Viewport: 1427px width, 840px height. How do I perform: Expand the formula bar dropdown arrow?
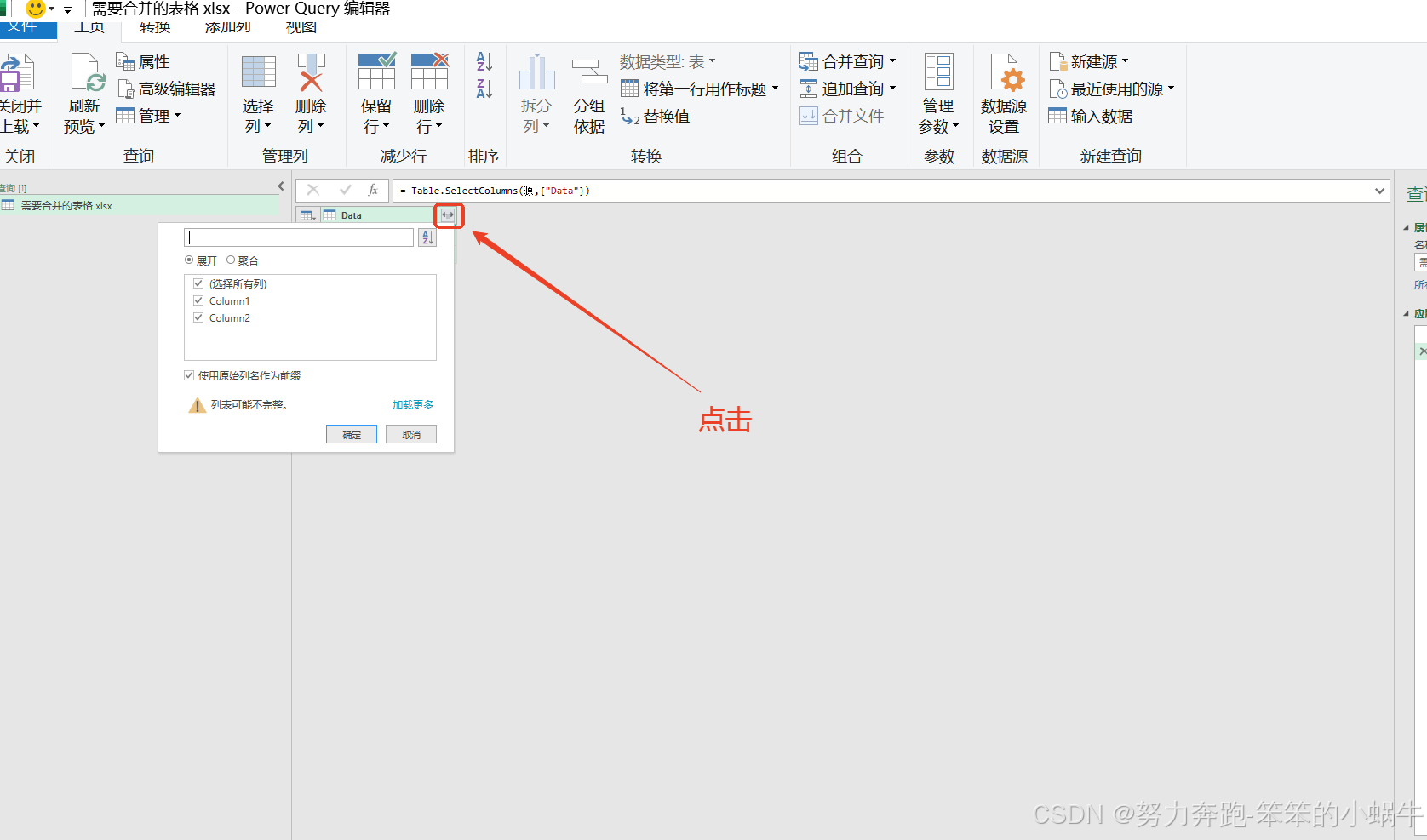point(1380,191)
